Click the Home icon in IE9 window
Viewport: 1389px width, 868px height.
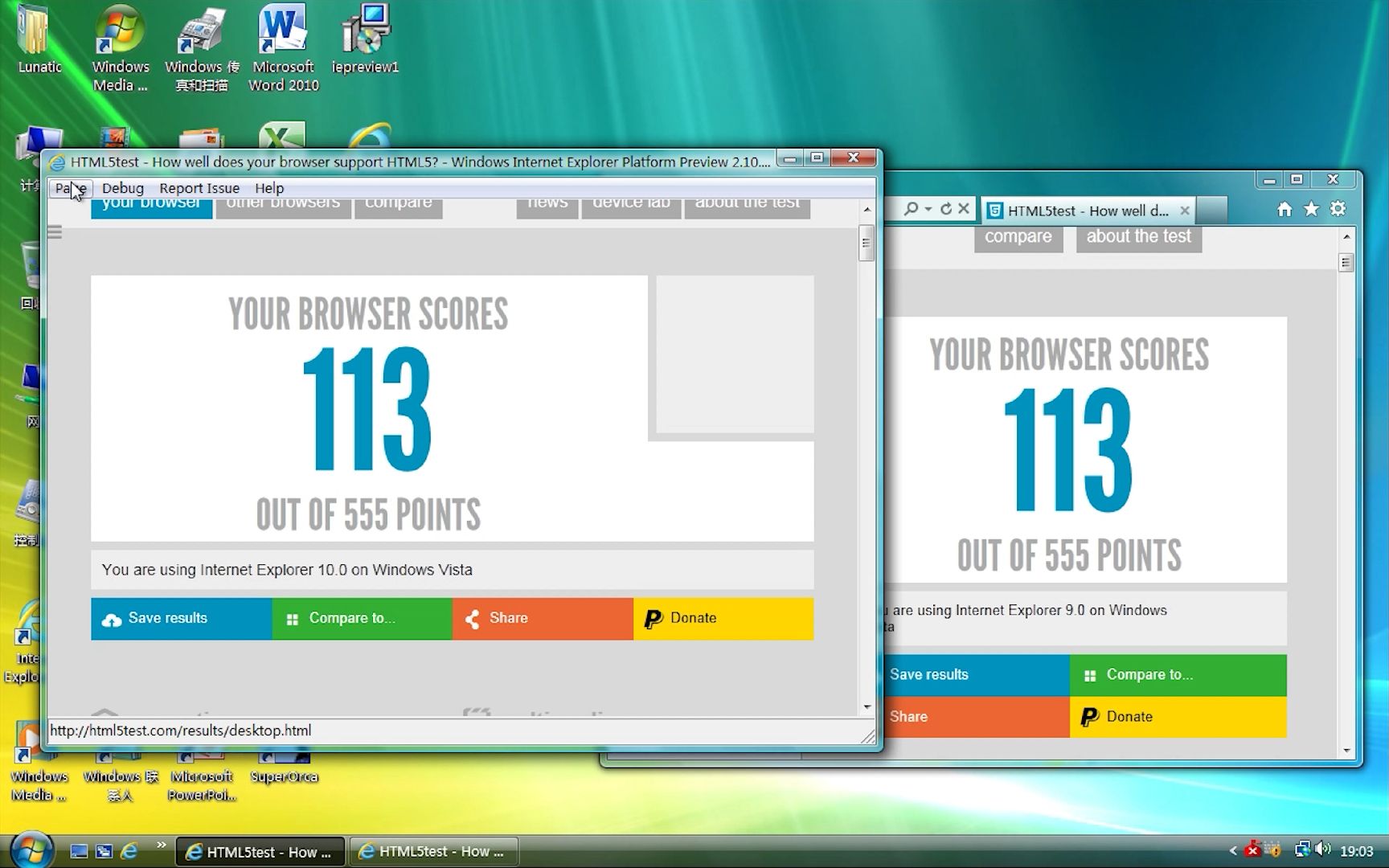coord(1285,209)
